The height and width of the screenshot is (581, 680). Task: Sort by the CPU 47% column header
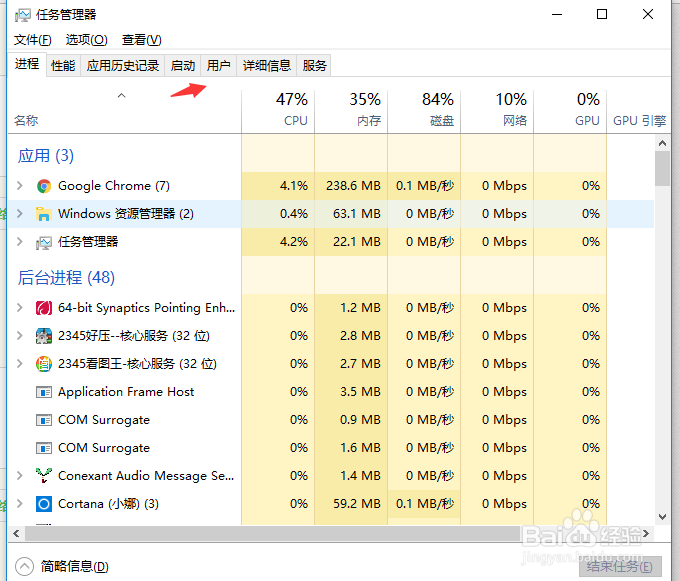278,111
